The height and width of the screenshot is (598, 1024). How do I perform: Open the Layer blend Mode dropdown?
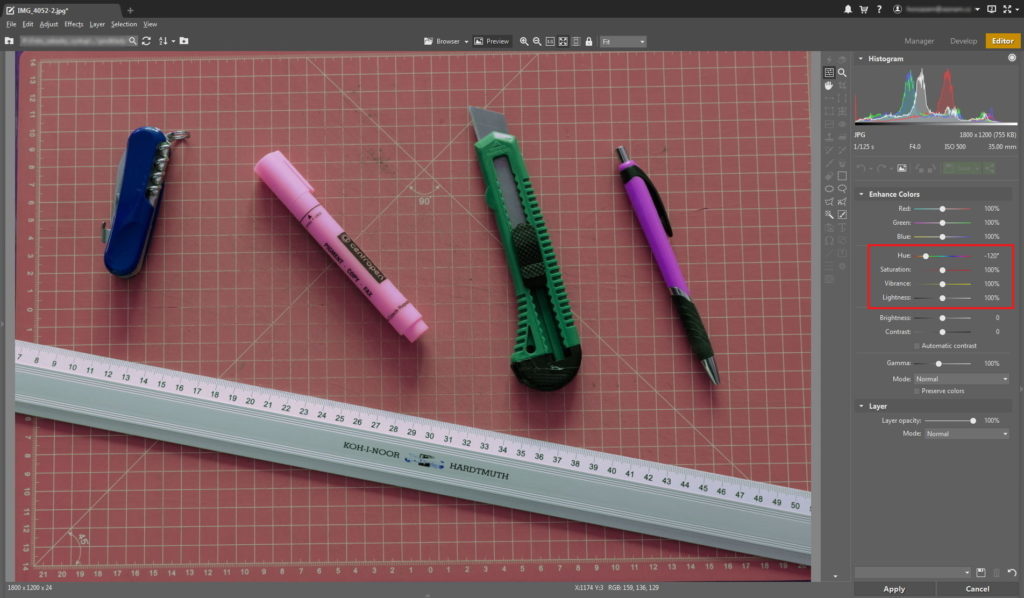pyautogui.click(x=966, y=434)
